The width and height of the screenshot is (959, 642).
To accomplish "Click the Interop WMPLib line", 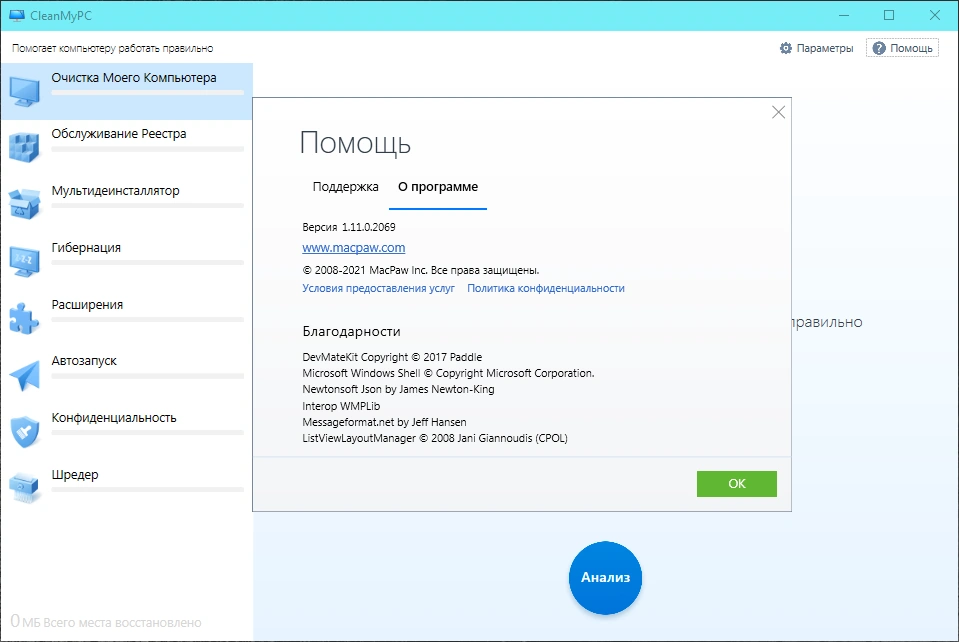I will 341,406.
